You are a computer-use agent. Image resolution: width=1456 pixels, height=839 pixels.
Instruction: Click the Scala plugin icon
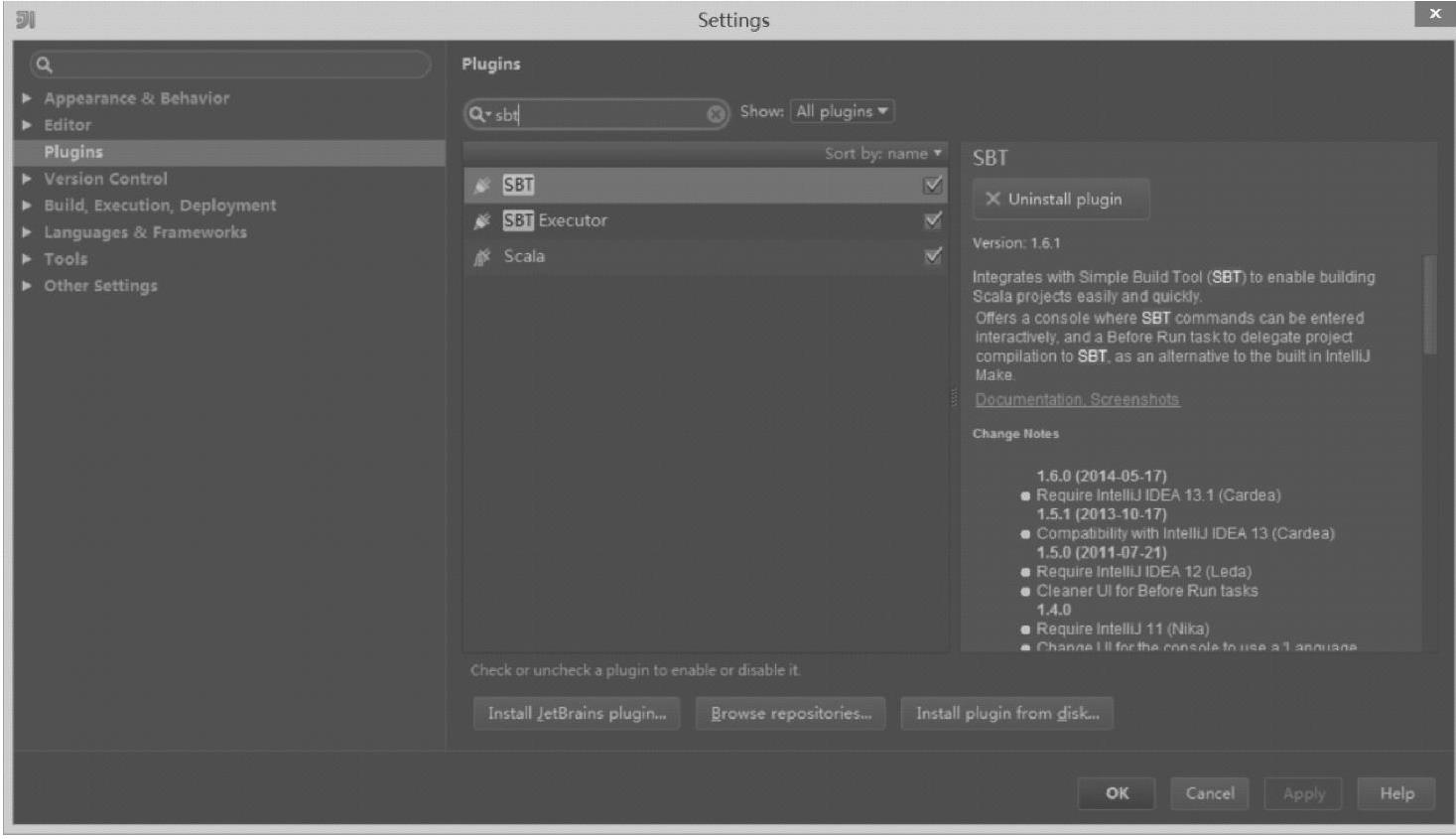pyautogui.click(x=482, y=257)
